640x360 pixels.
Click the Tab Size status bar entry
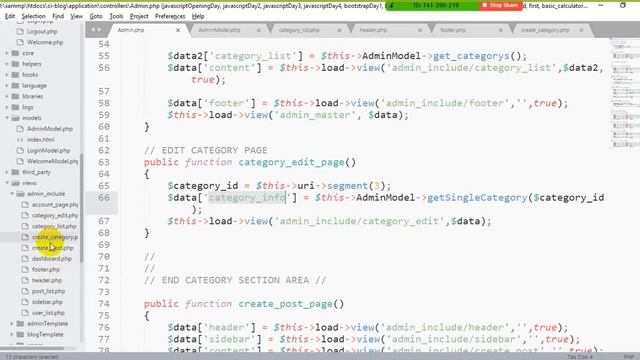coord(580,357)
